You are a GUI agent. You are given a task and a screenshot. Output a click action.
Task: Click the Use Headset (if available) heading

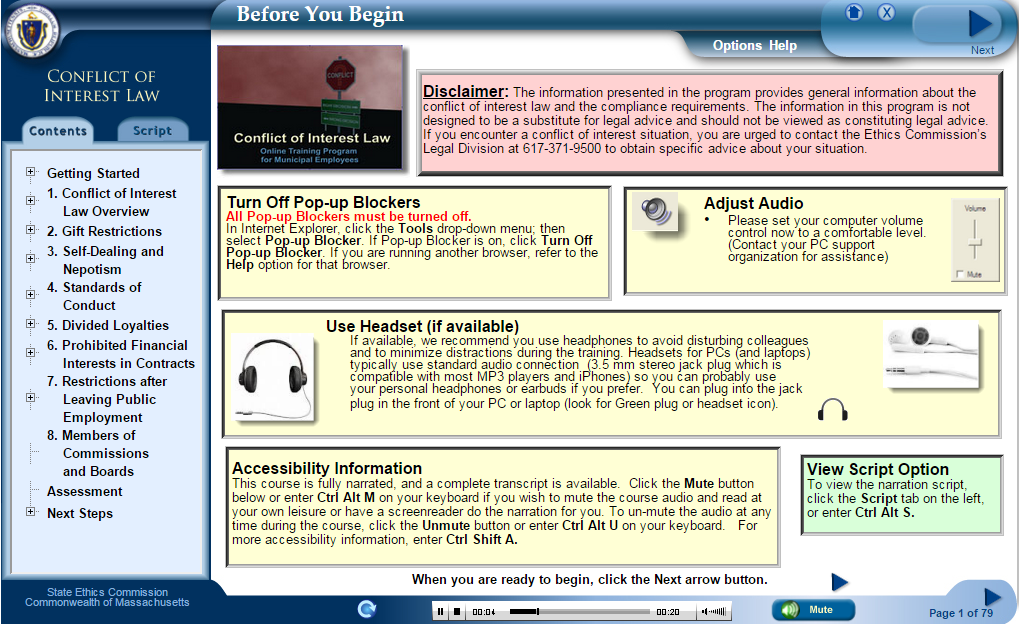point(422,326)
